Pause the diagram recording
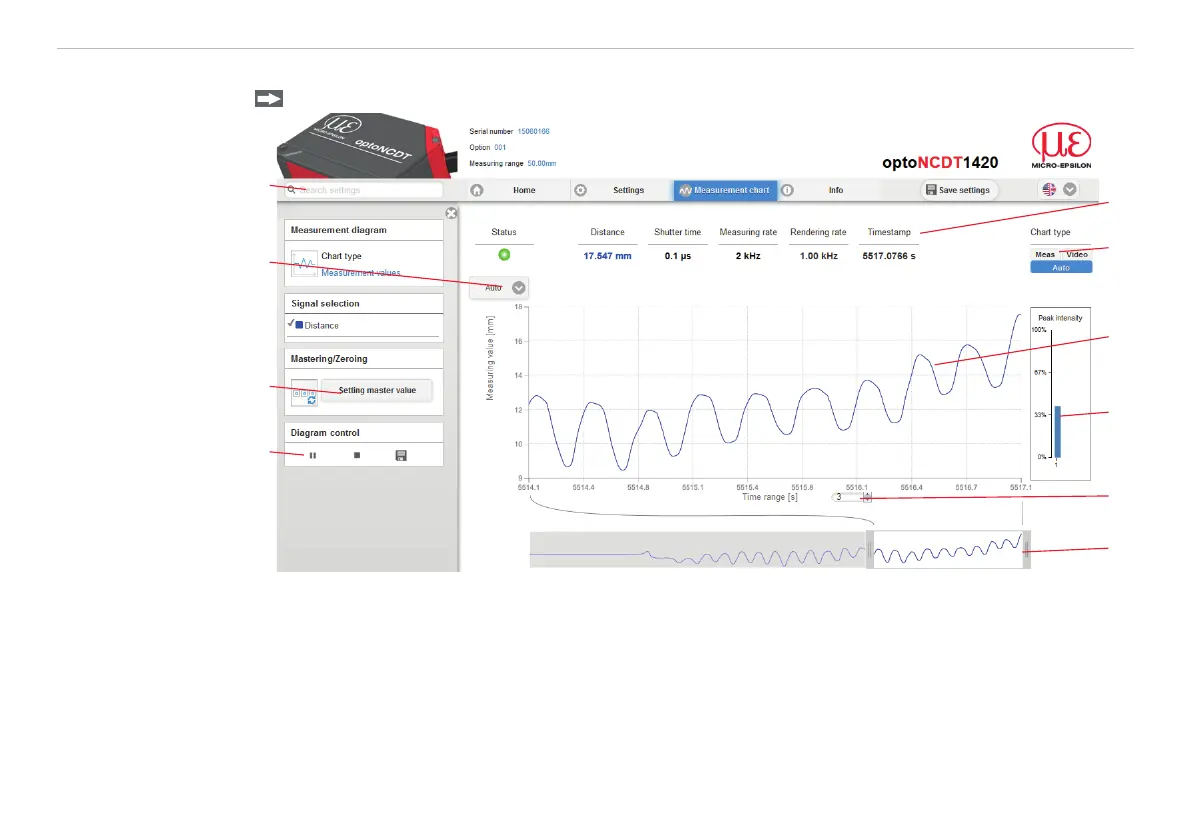The width and height of the screenshot is (1191, 839). coord(312,456)
